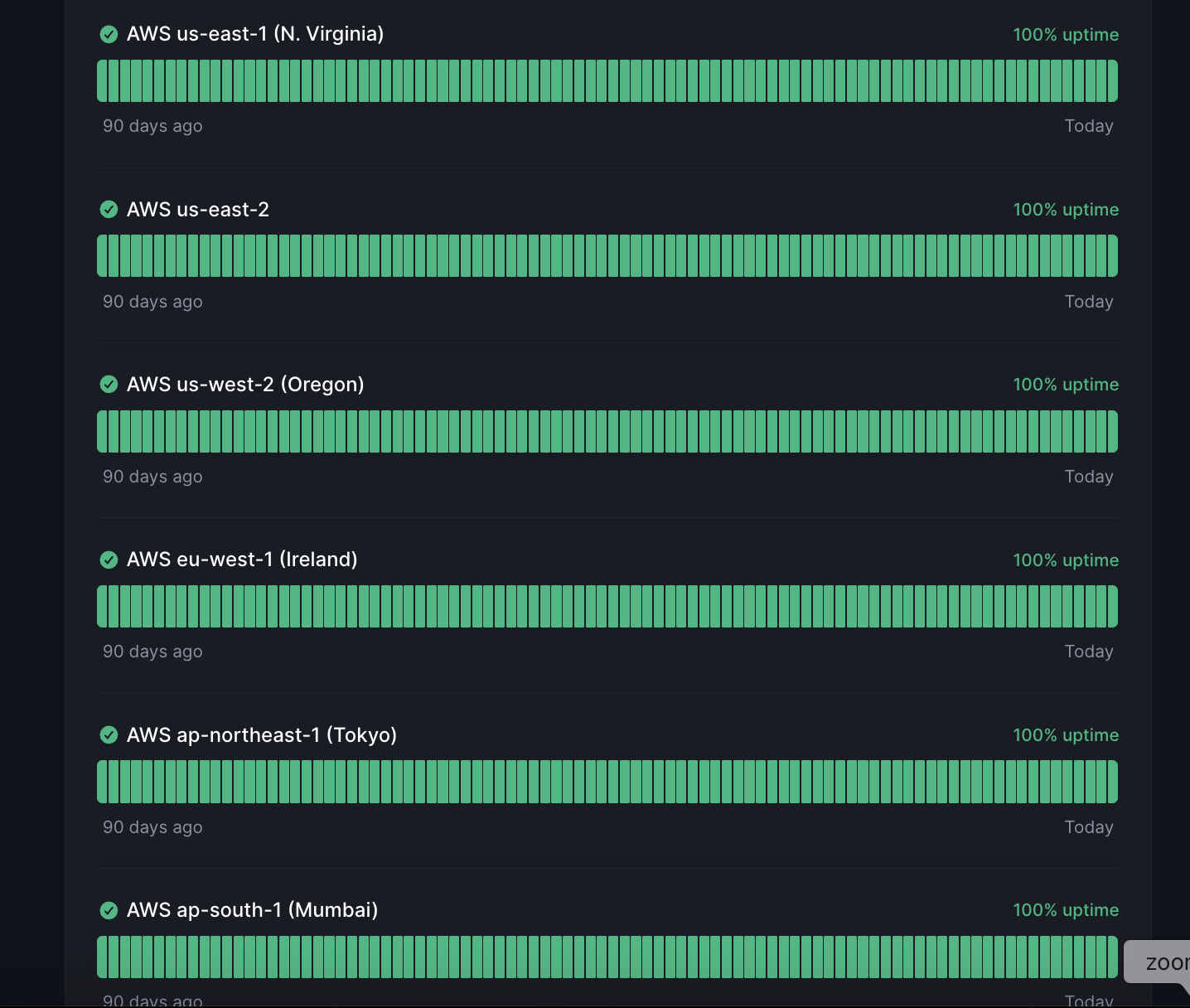The height and width of the screenshot is (1008, 1190).
Task: Click the green check icon beside eu-west-1 Ireland
Action: click(109, 560)
